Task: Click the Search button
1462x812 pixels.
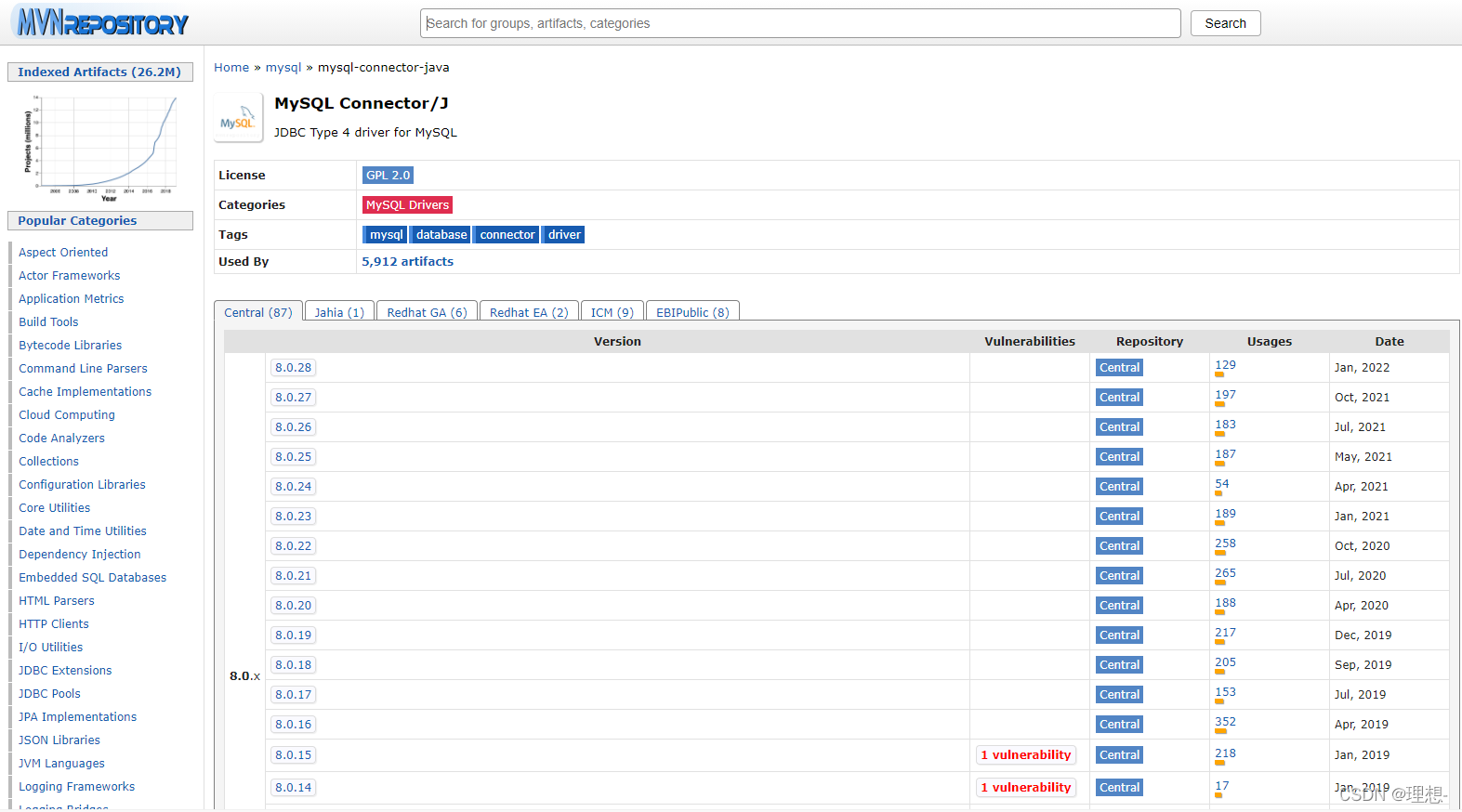Action: pyautogui.click(x=1225, y=23)
